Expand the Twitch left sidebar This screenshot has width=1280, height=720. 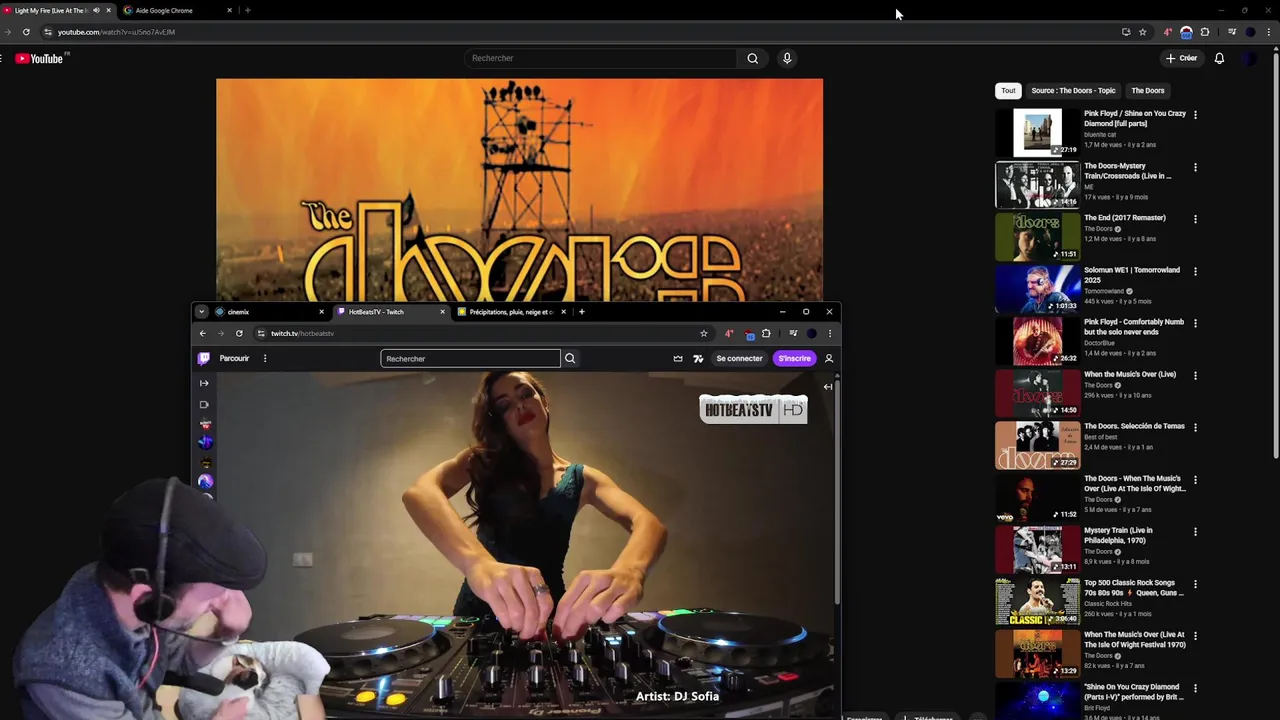204,383
